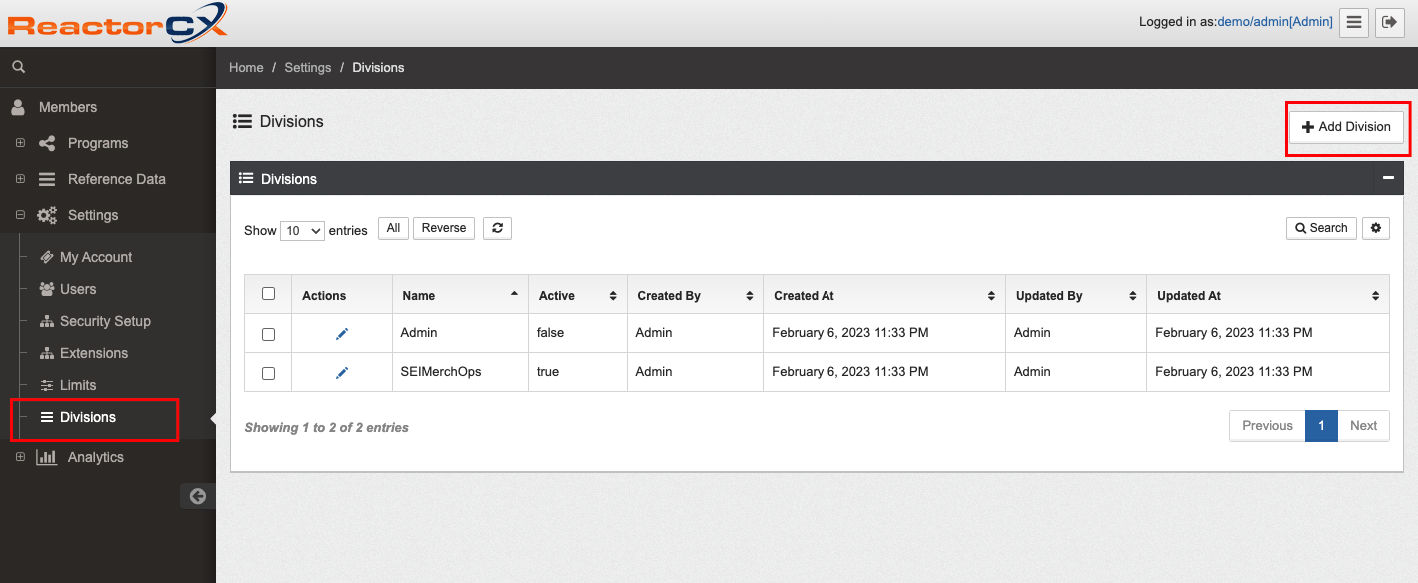The image size is (1418, 583).
Task: Click the edit pencil for SEIMerchOps division
Action: click(x=342, y=373)
